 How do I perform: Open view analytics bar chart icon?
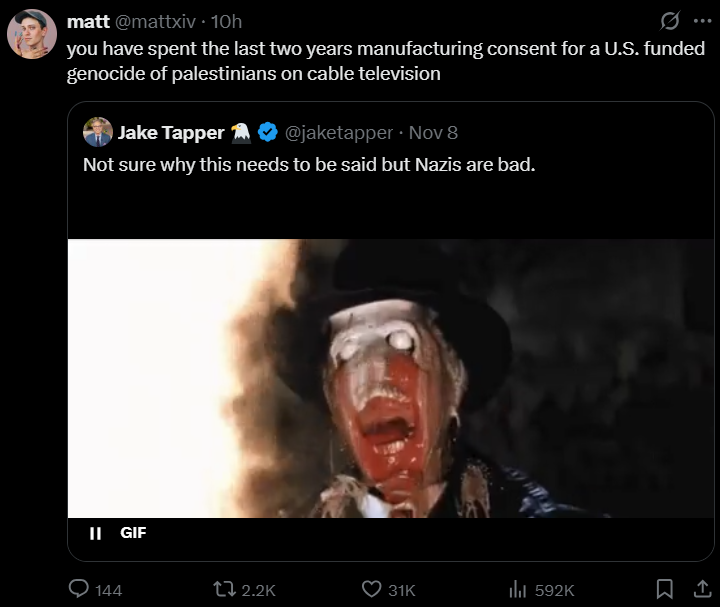517,590
